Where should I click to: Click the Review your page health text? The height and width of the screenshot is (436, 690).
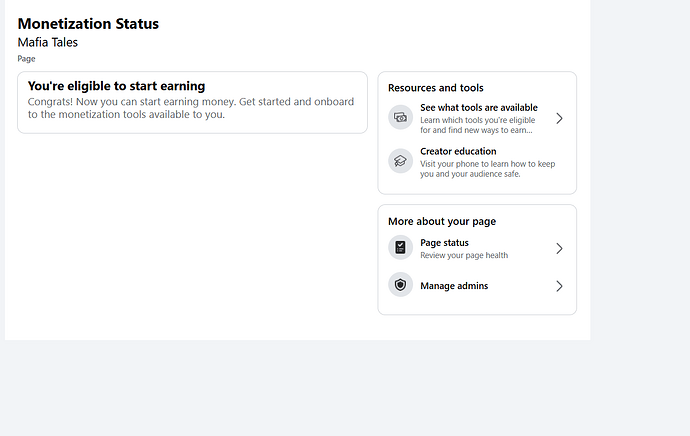coord(464,255)
